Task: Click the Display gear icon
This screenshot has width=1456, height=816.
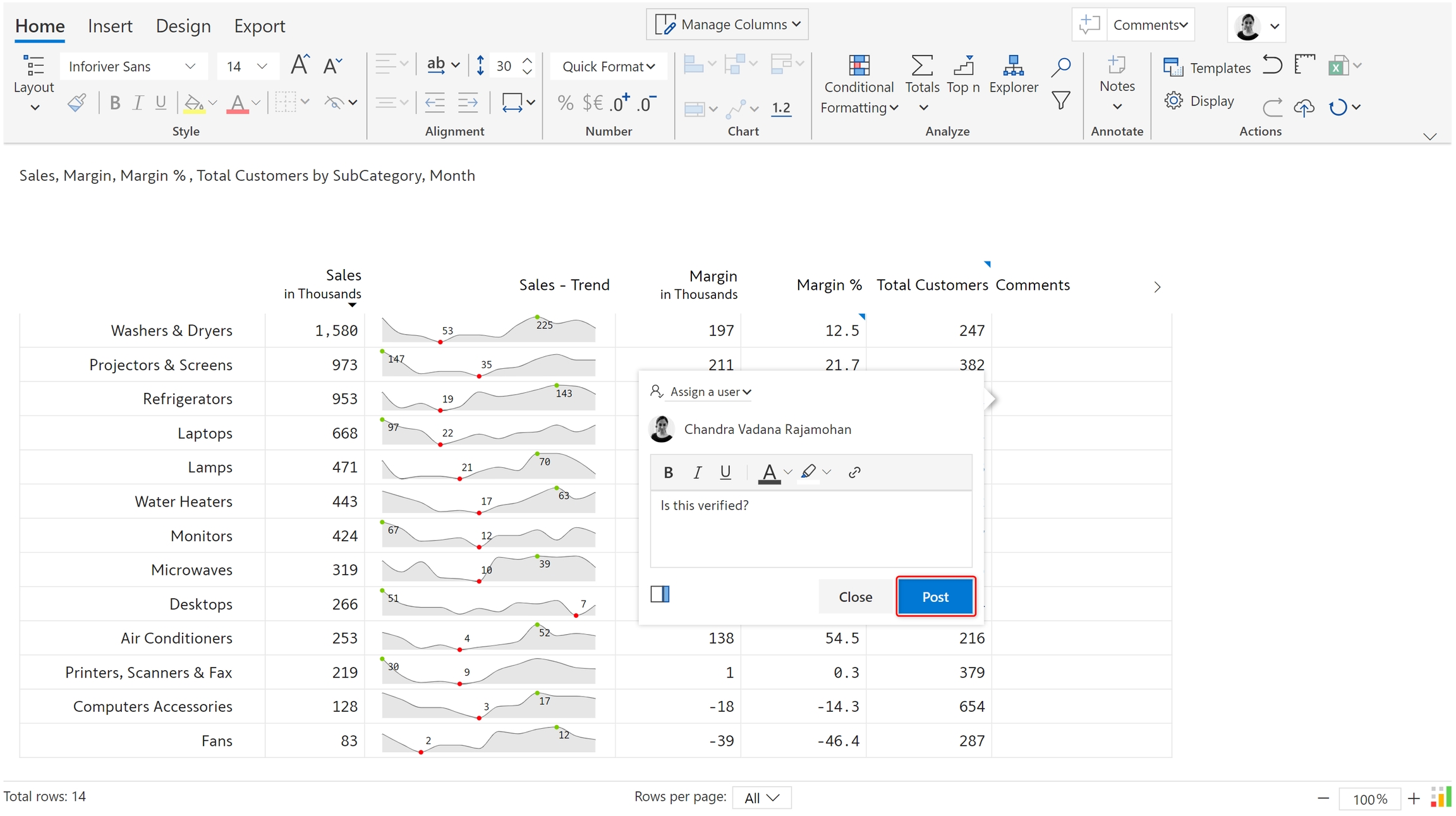Action: tap(1174, 101)
